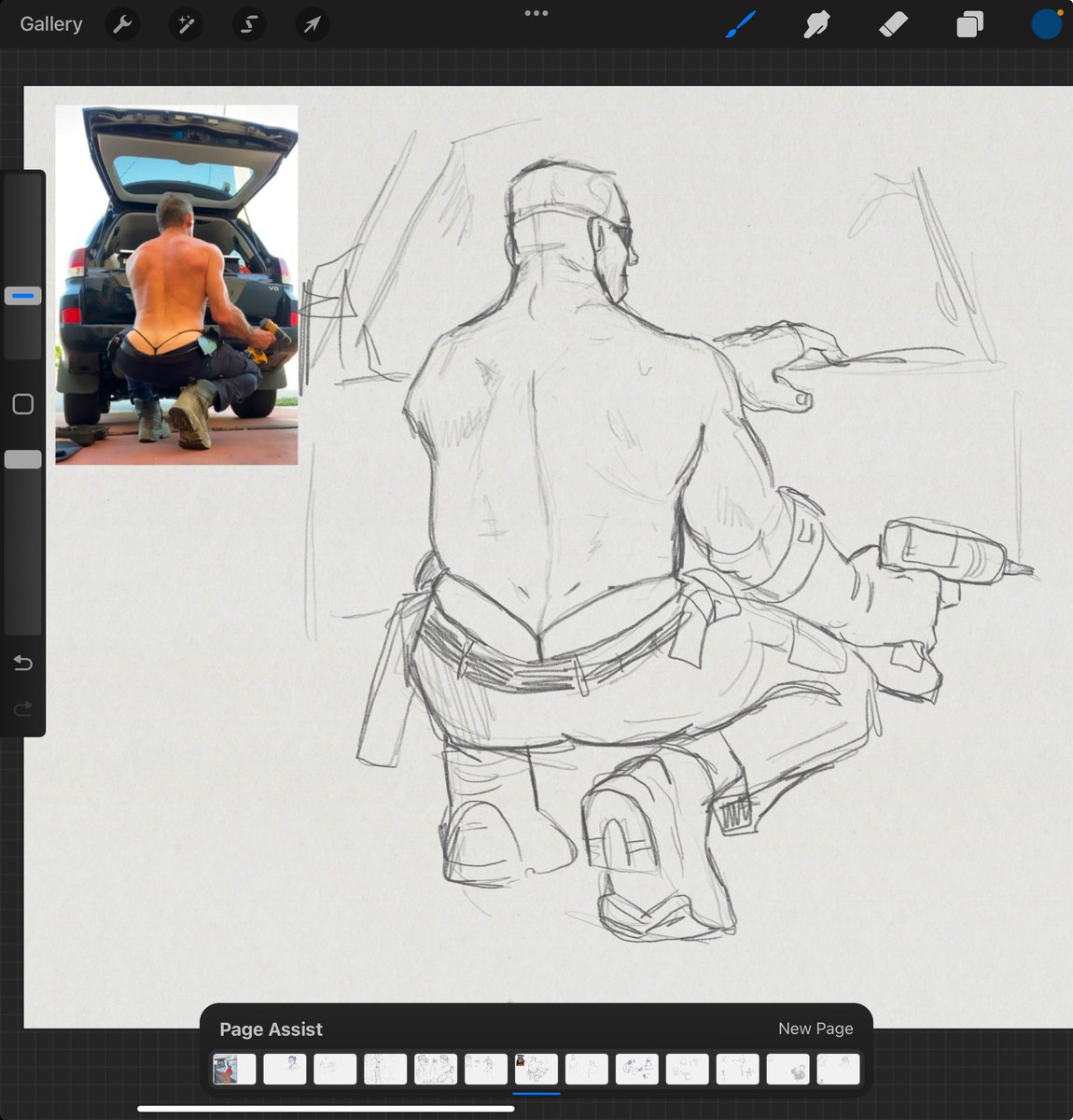
Task: Activate the Selection S-ribbon tool
Action: (249, 24)
